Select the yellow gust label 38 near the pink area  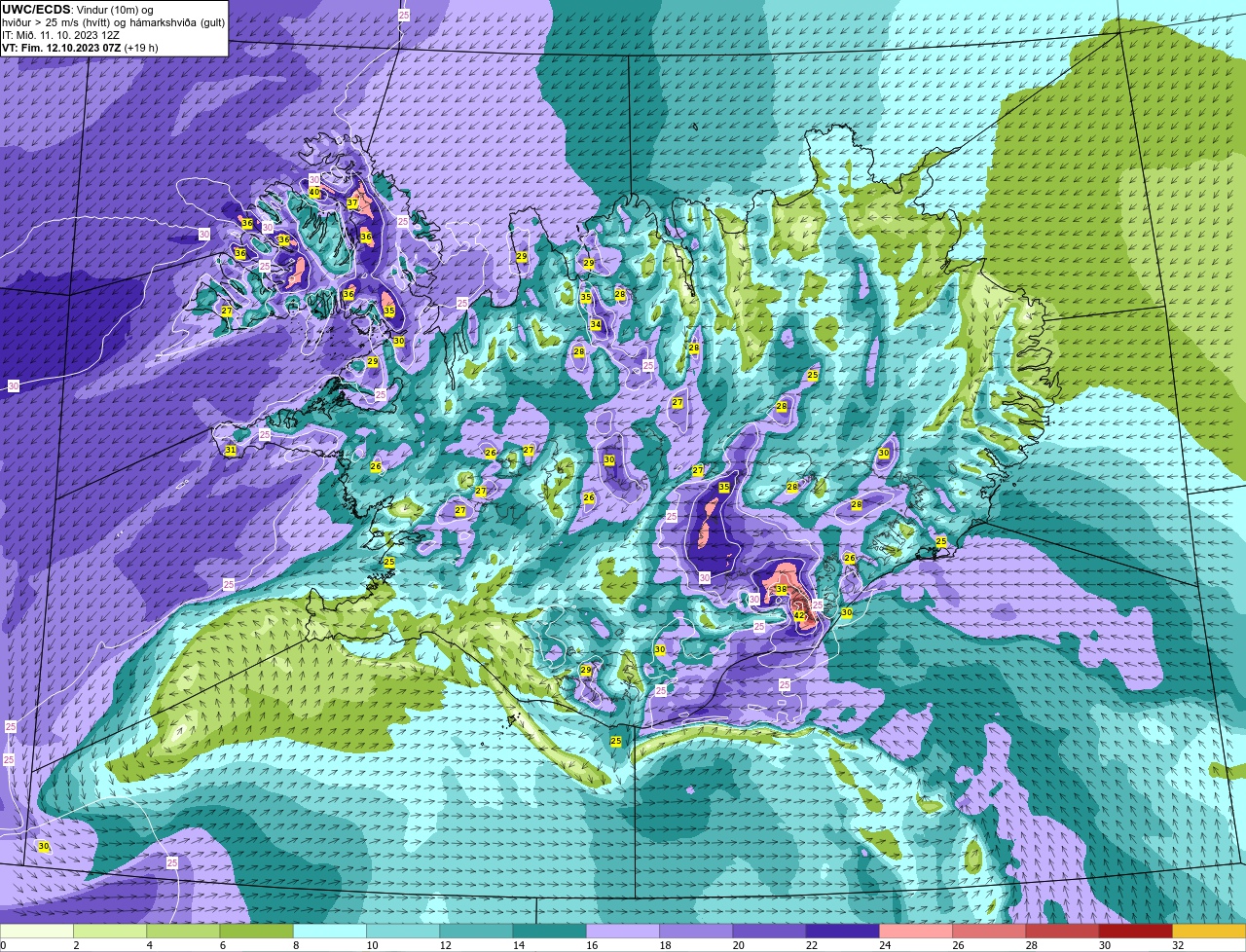point(781,589)
